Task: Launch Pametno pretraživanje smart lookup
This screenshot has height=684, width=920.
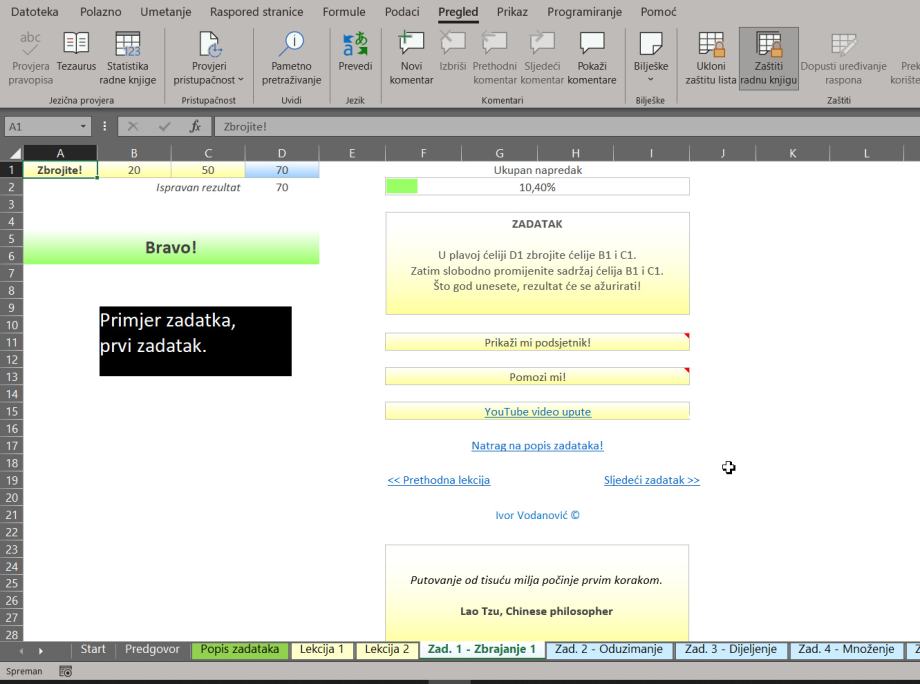Action: click(291, 58)
